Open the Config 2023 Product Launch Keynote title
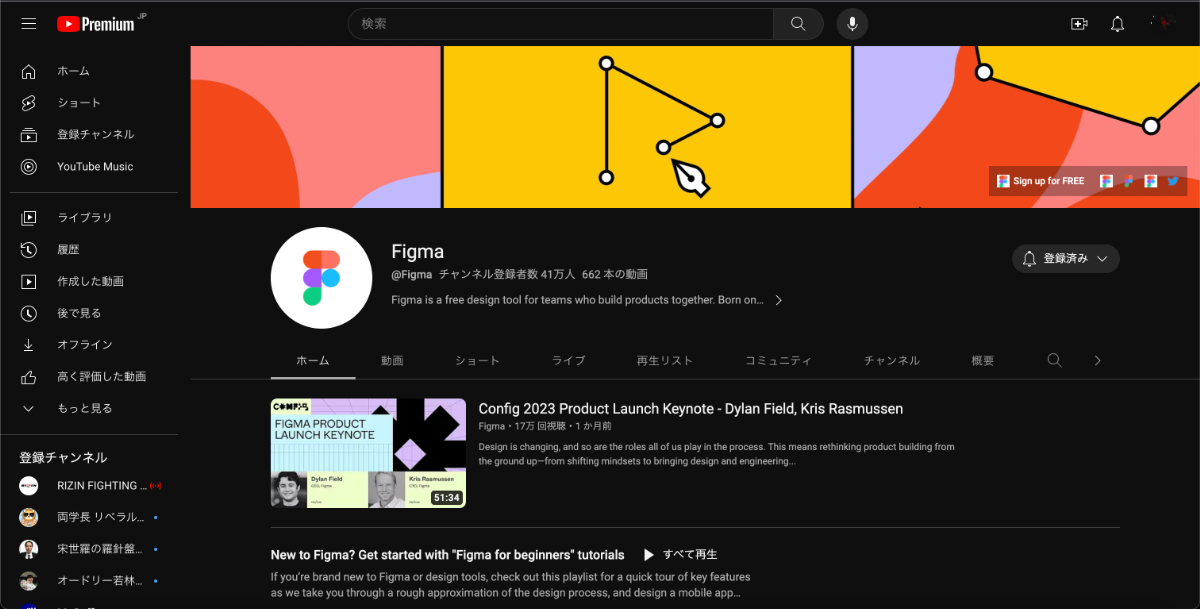The height and width of the screenshot is (609, 1200). pos(690,409)
